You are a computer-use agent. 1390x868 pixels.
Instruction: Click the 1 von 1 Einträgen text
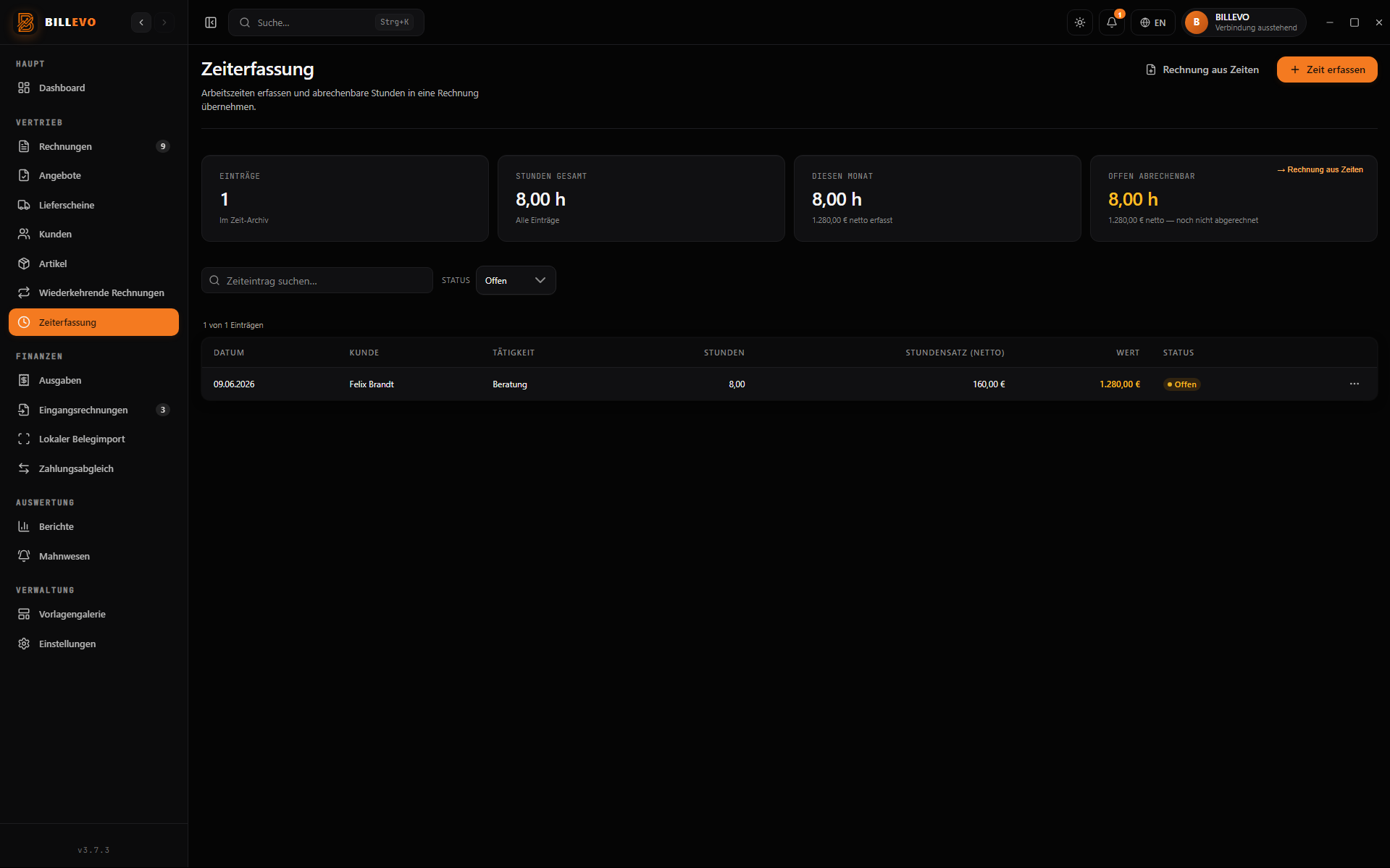233,325
